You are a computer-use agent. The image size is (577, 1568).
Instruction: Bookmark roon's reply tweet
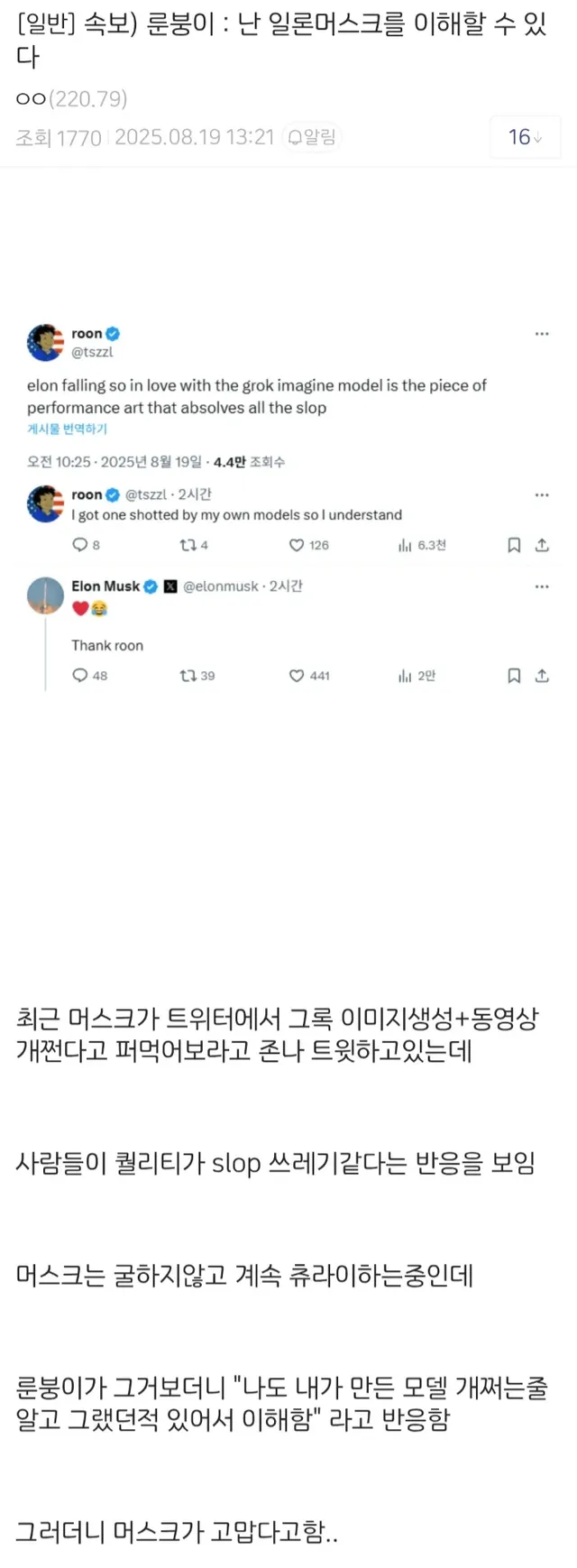click(x=514, y=545)
